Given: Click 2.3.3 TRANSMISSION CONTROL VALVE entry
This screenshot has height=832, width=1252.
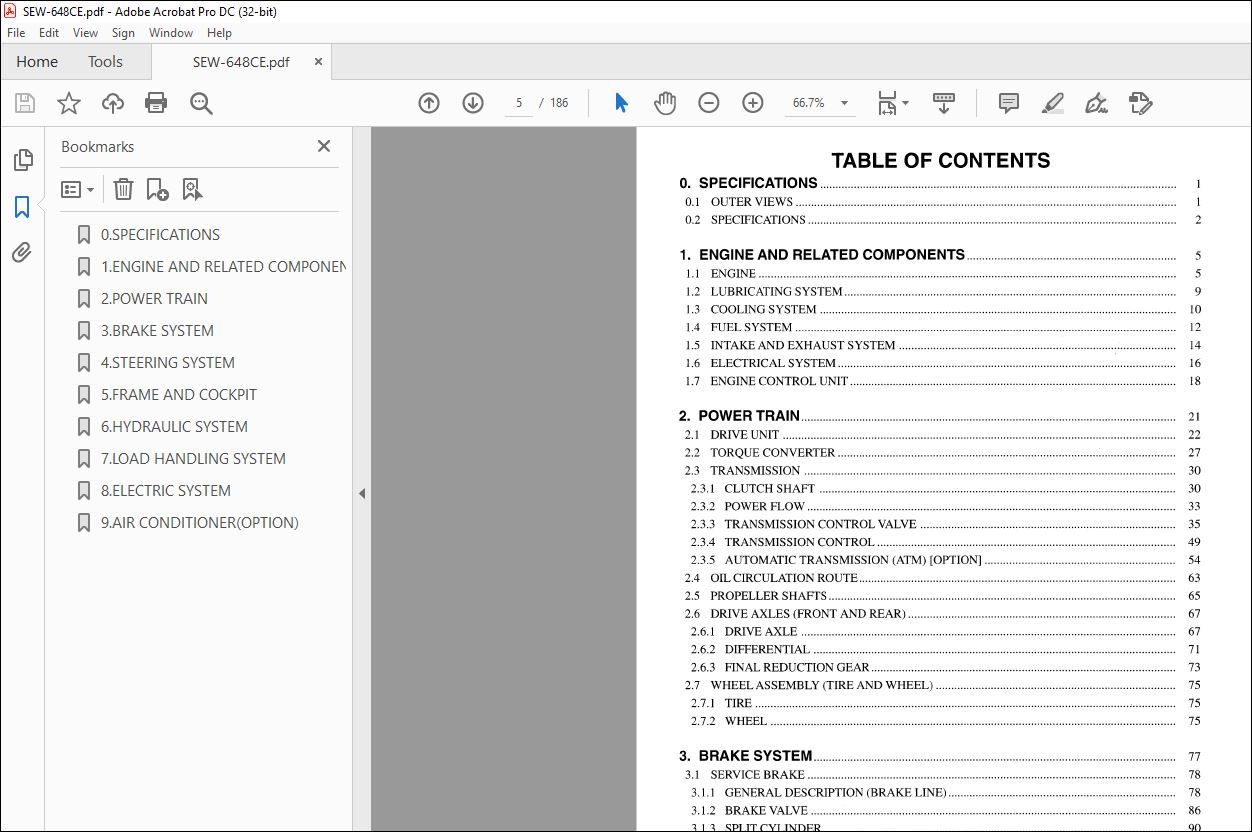Looking at the screenshot, I should click(x=945, y=524).
